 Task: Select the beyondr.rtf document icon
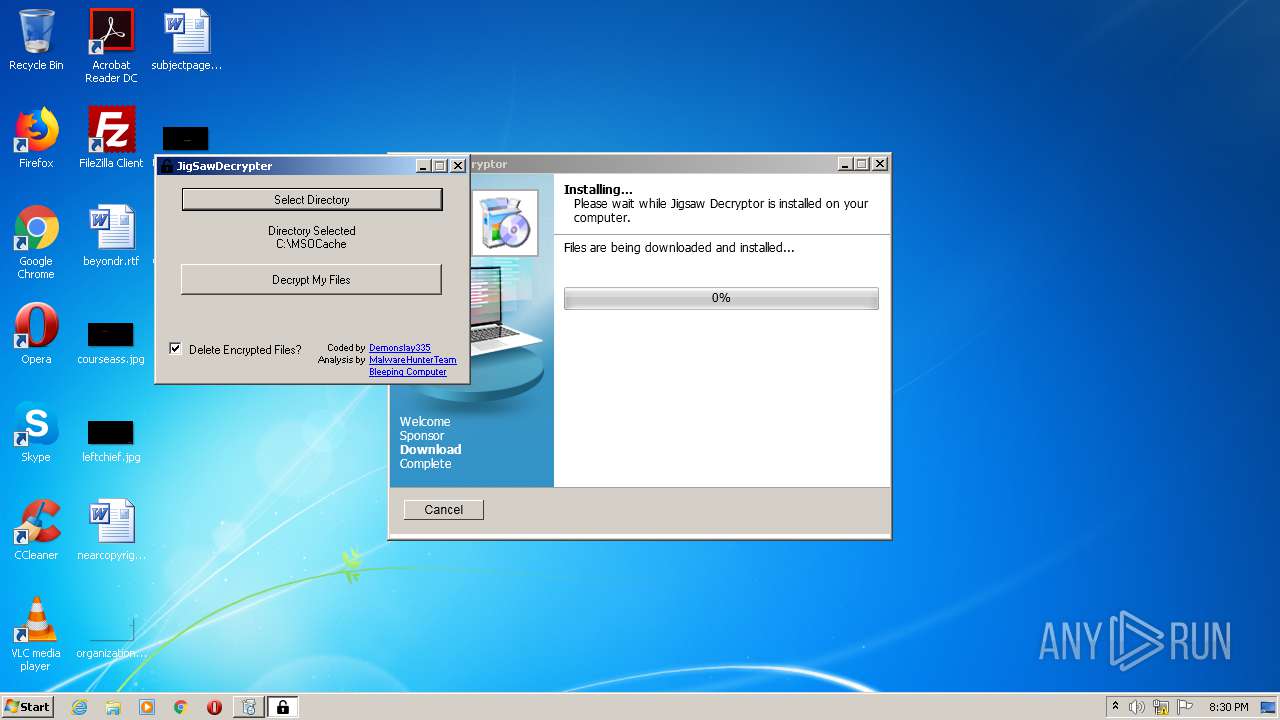(111, 236)
